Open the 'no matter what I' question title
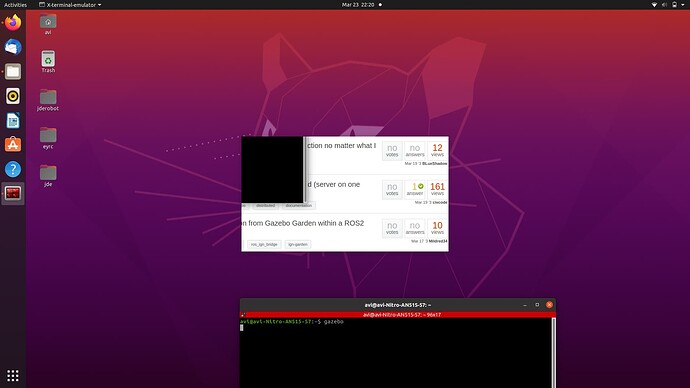Screen dimensions: 690x388 pos(341,146)
